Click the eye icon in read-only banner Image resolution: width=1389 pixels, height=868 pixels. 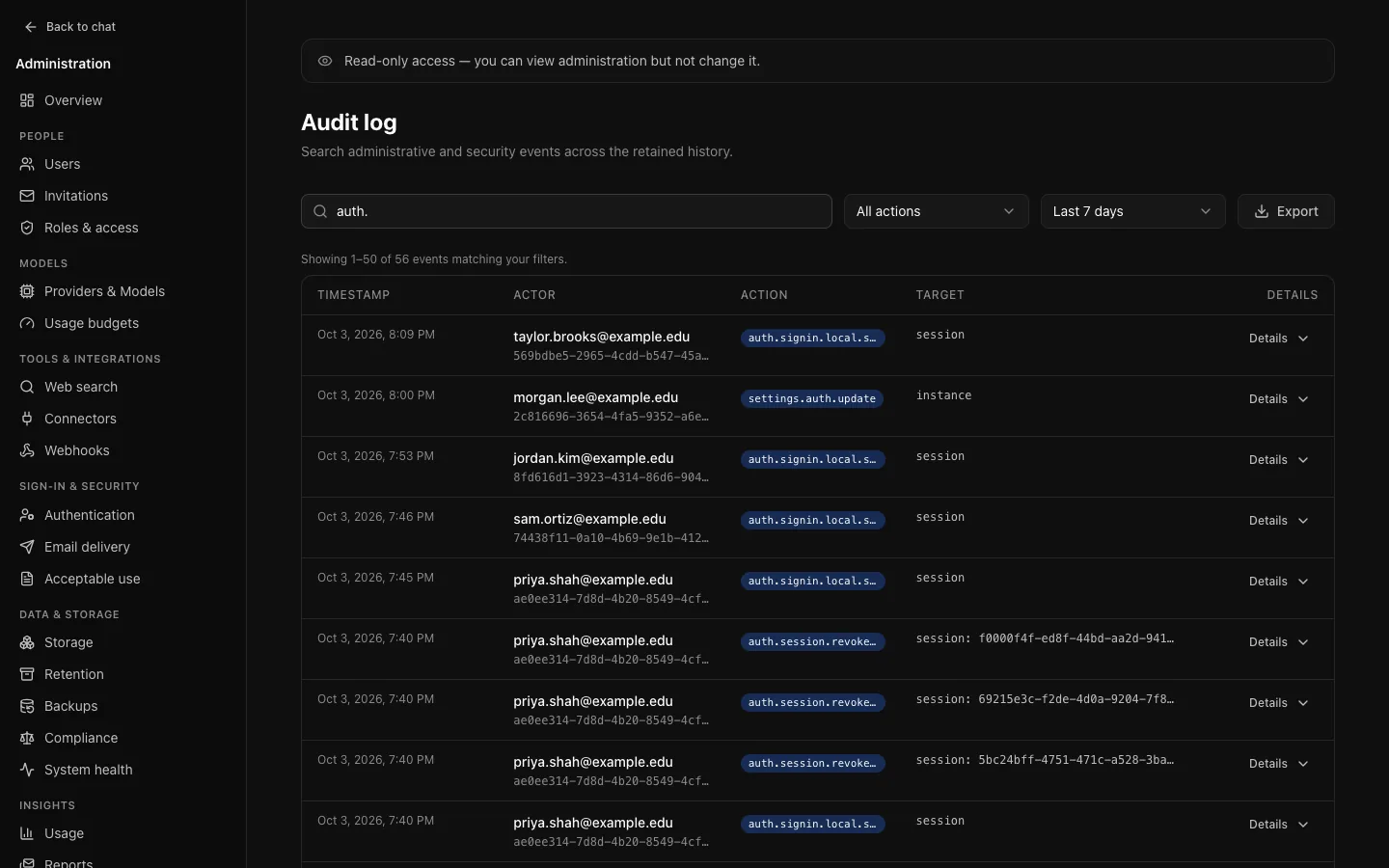[x=325, y=61]
